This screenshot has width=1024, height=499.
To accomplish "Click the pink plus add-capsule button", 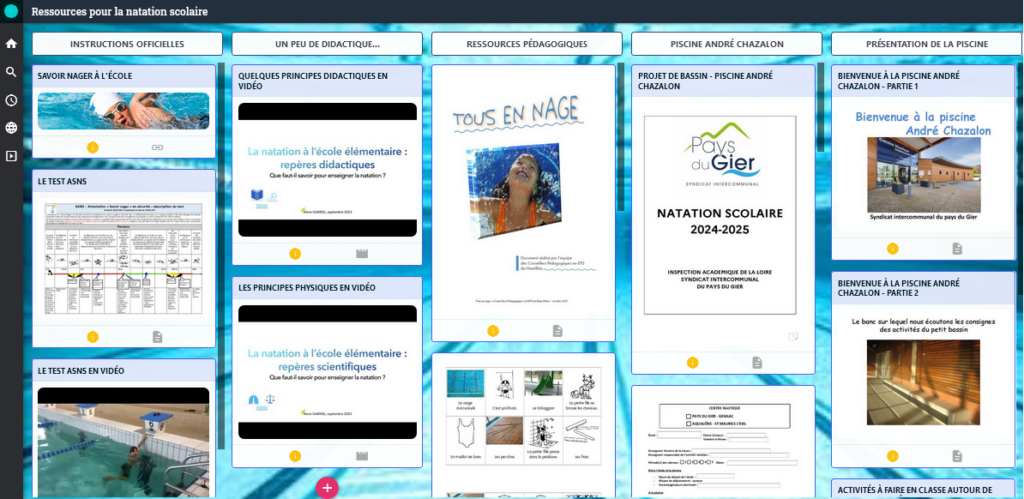I will [x=327, y=487].
